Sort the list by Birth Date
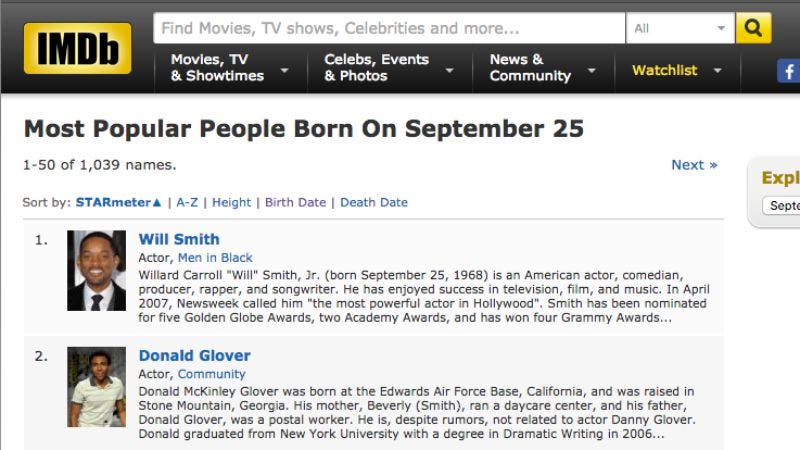Viewport: 800px width, 450px height. pyautogui.click(x=295, y=203)
